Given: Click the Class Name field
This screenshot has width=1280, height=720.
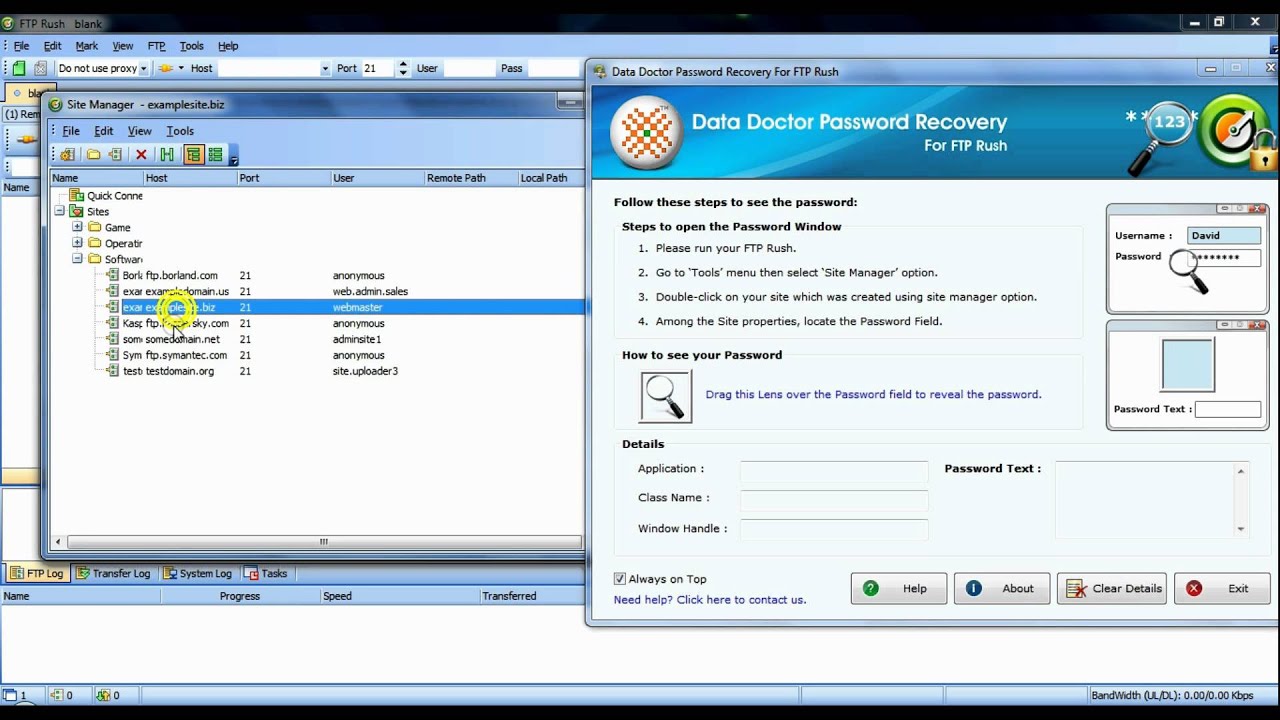Looking at the screenshot, I should pyautogui.click(x=834, y=501).
